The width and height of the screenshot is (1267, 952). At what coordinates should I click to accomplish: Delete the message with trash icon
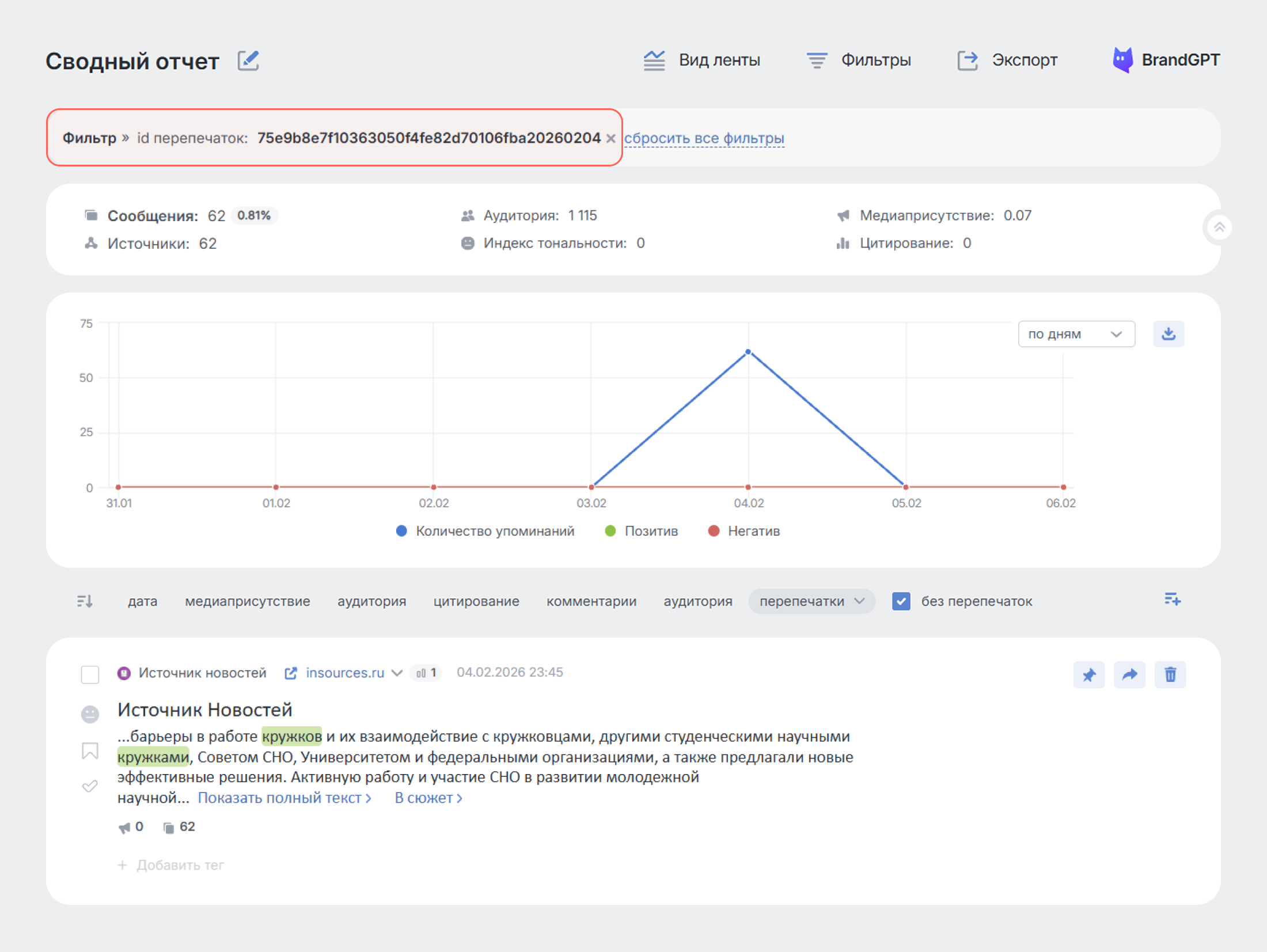1170,674
